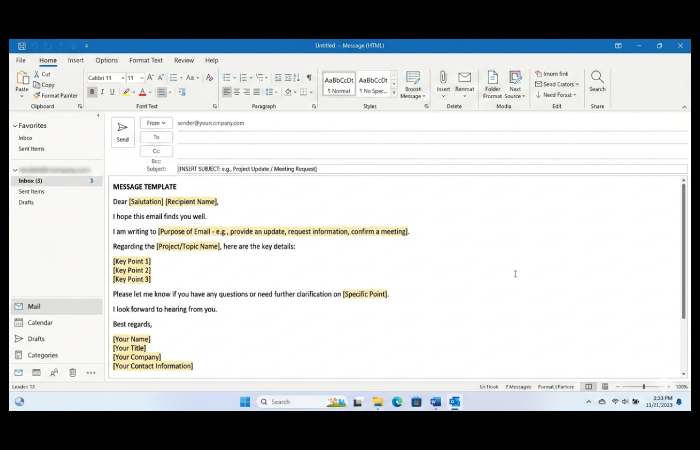Open the Change Case Aa dropdown
This screenshot has height=450, width=700.
(192, 78)
